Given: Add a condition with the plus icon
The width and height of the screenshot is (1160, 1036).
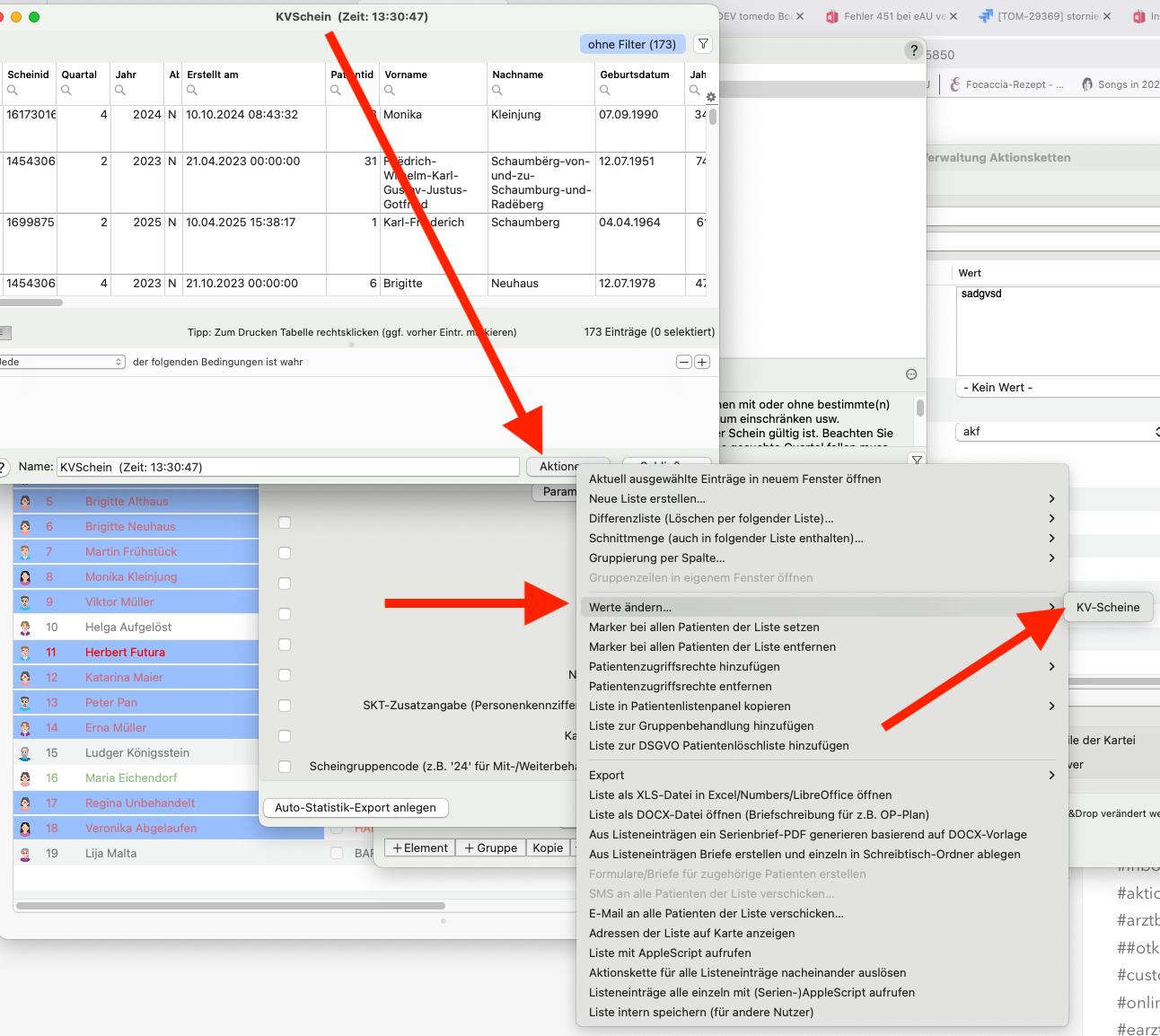Looking at the screenshot, I should click(x=702, y=362).
